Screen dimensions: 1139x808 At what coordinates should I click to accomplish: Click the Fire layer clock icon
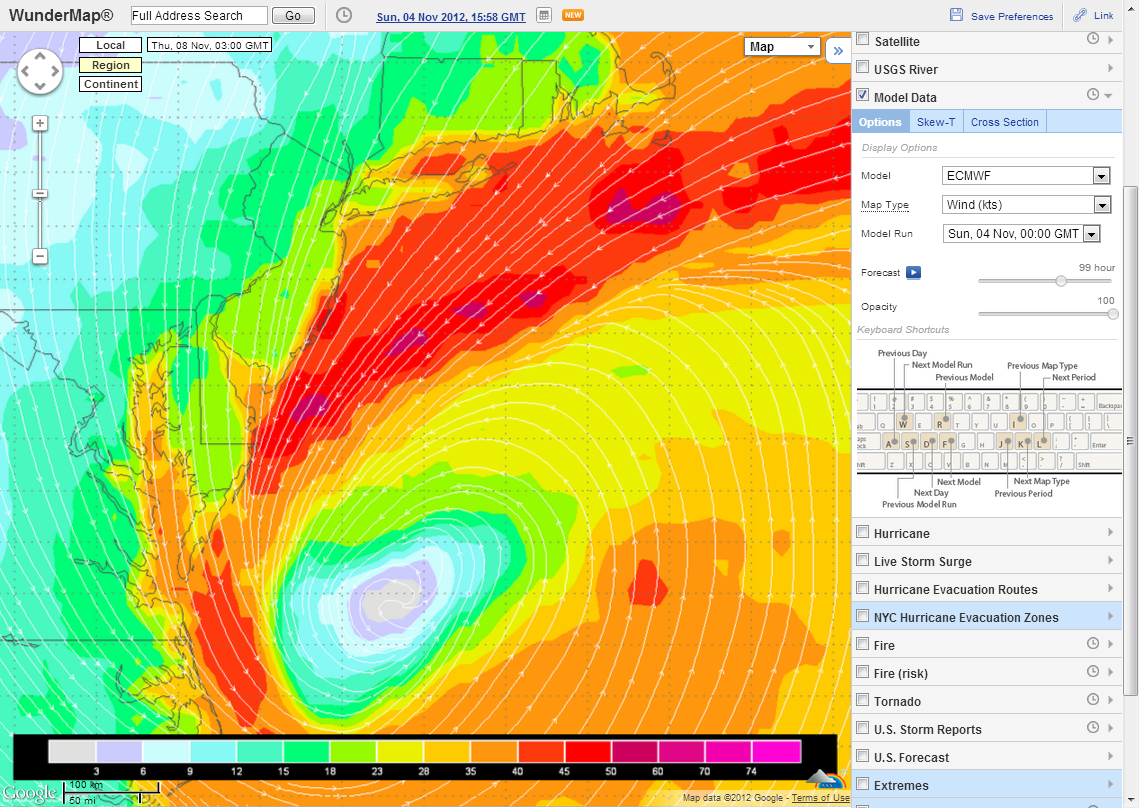[1093, 643]
